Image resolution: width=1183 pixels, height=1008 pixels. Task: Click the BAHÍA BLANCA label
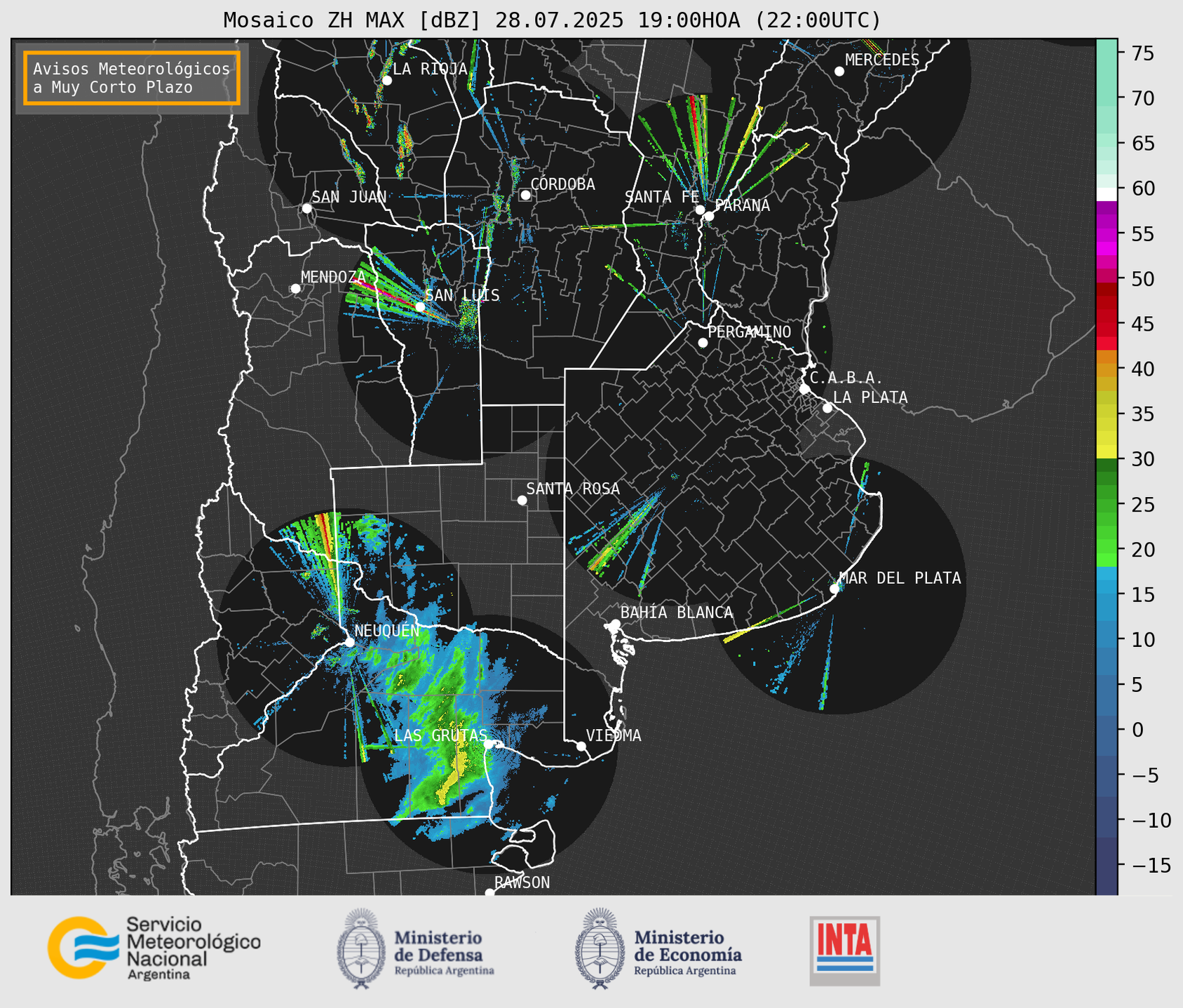pyautogui.click(x=677, y=613)
